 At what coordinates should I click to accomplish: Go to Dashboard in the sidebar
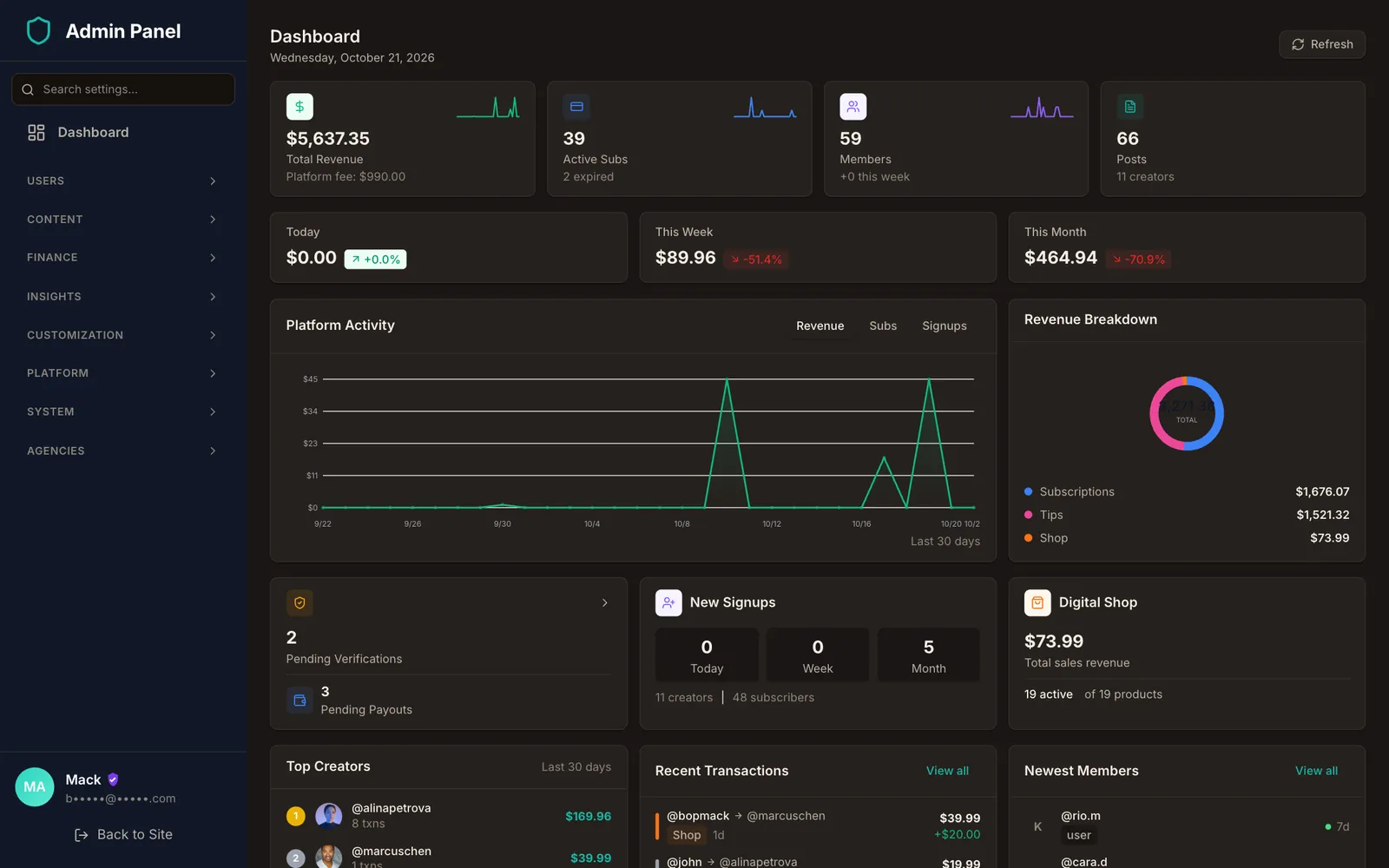pos(122,132)
